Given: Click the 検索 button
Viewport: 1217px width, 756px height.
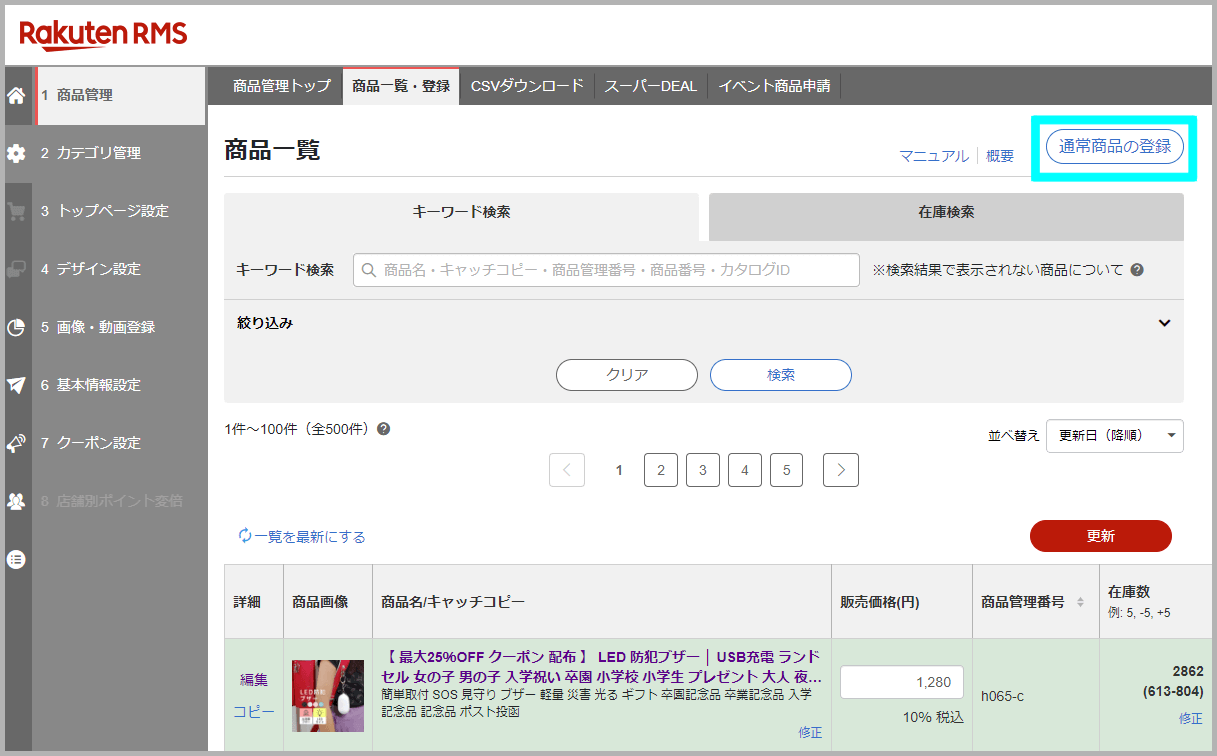Looking at the screenshot, I should coord(781,375).
